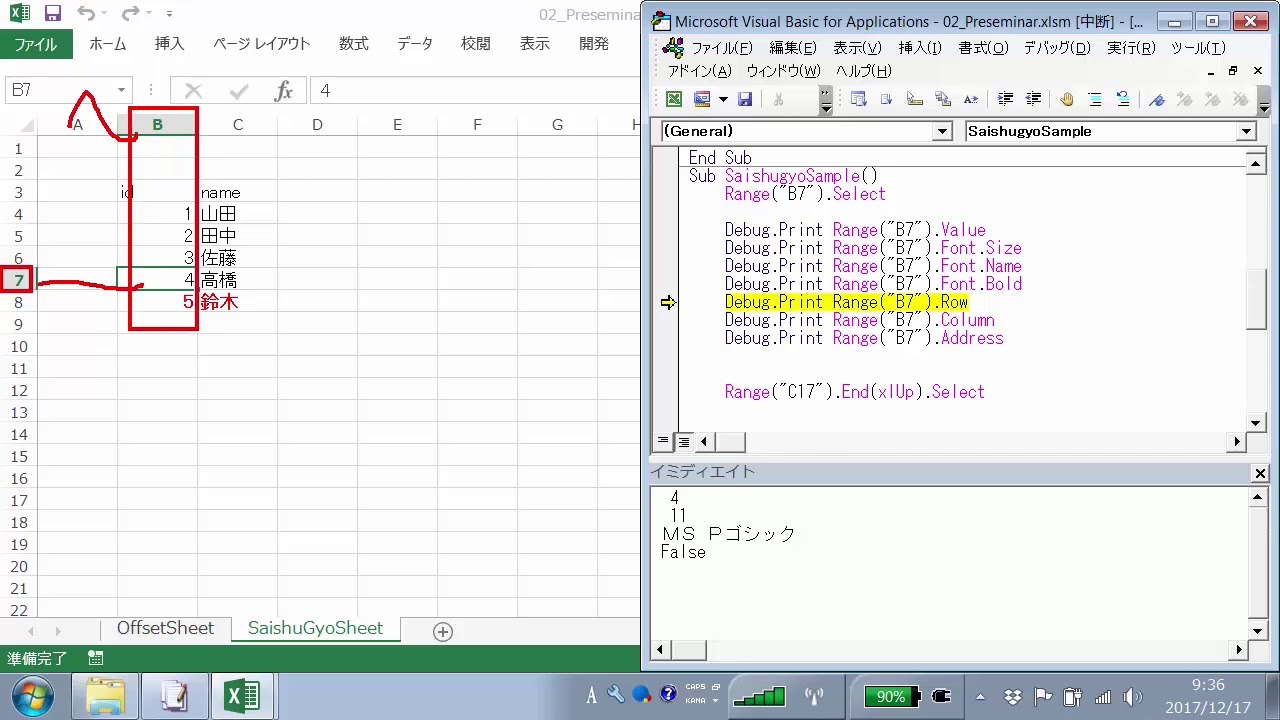The height and width of the screenshot is (720, 1280).
Task: Switch to Full Module View button
Action: pos(684,441)
